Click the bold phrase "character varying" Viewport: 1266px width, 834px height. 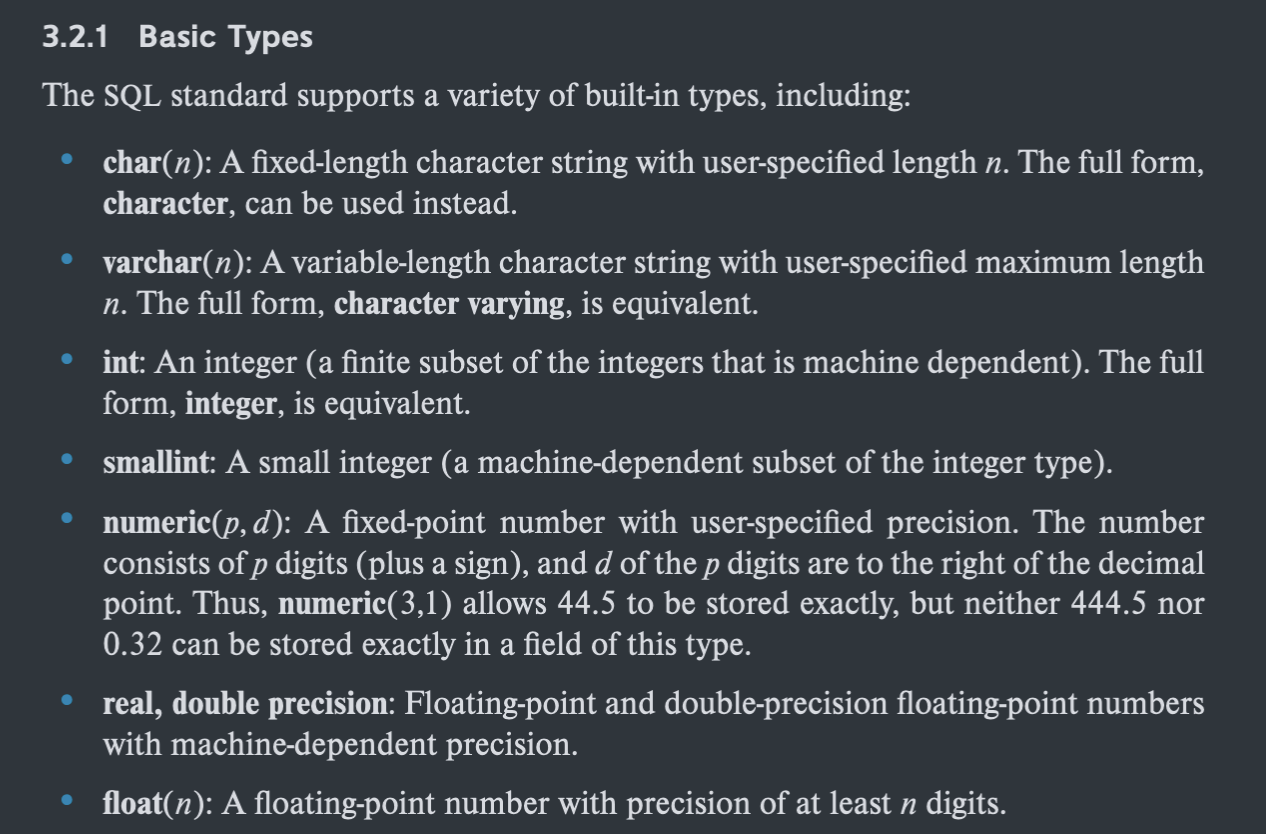pyautogui.click(x=449, y=304)
